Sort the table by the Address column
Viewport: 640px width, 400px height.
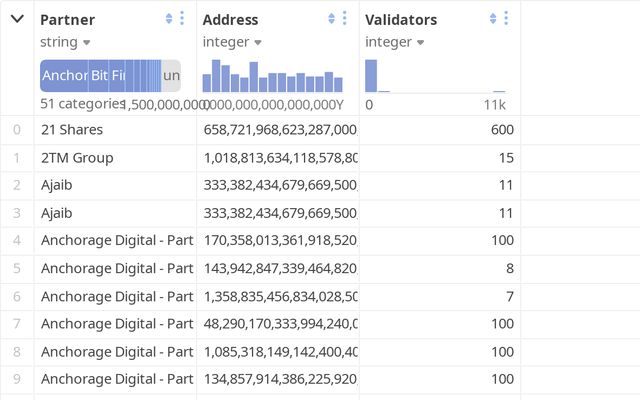(x=331, y=19)
